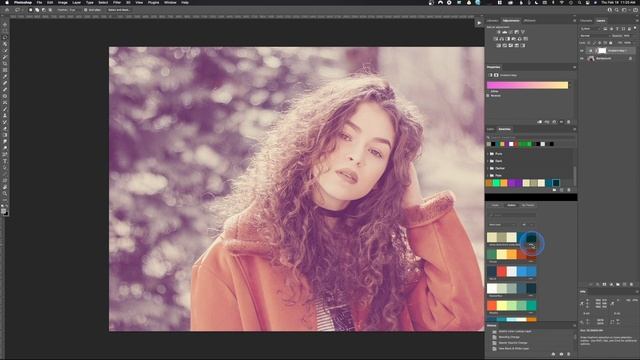640x360 pixels.
Task: Toggle lock transparent pixels in Layers
Action: (x=589, y=43)
